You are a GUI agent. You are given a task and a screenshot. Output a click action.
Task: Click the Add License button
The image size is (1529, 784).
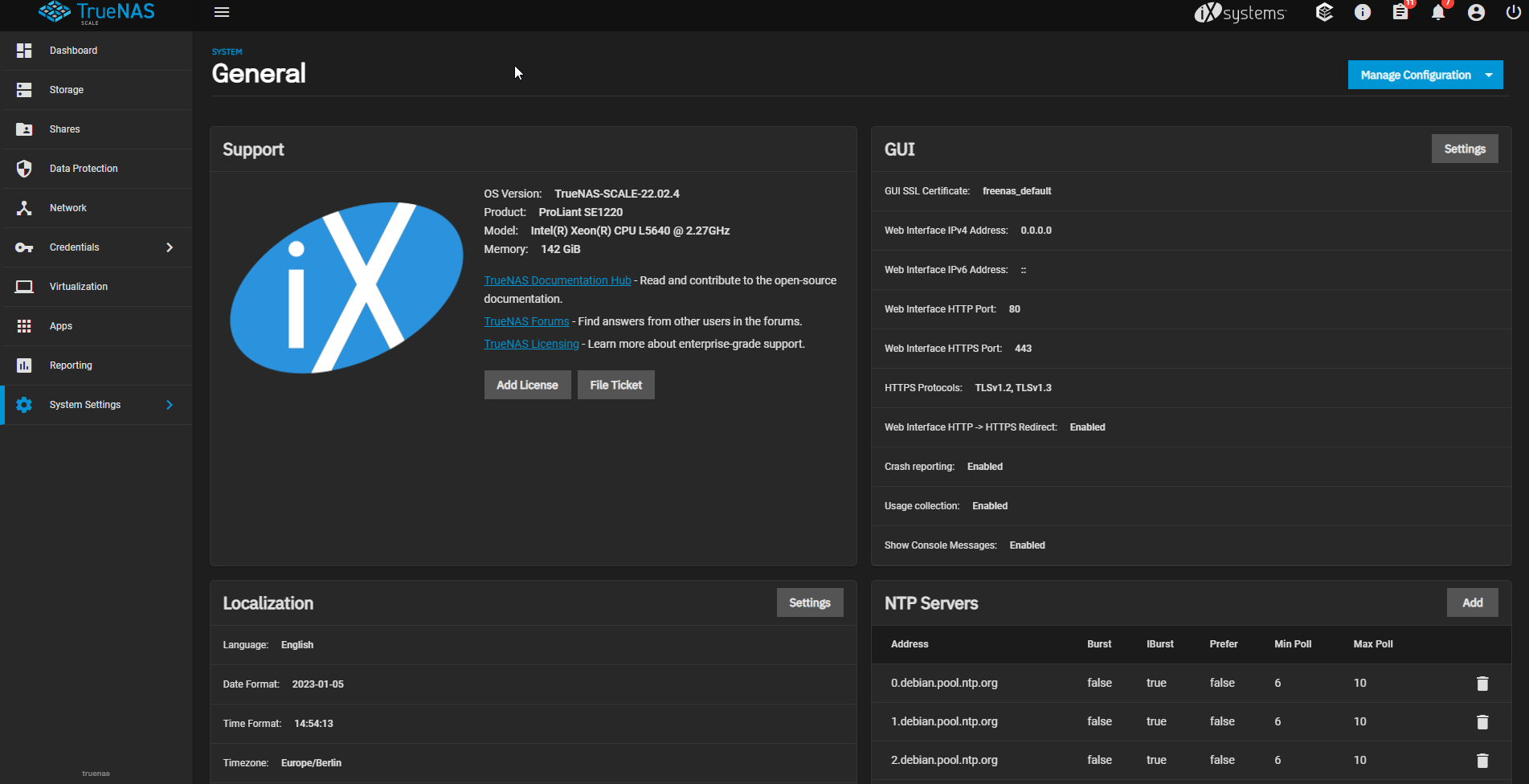point(527,385)
